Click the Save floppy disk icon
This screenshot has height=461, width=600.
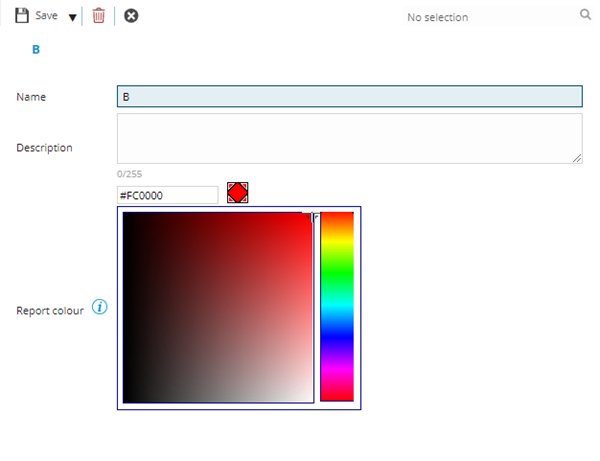click(x=22, y=16)
